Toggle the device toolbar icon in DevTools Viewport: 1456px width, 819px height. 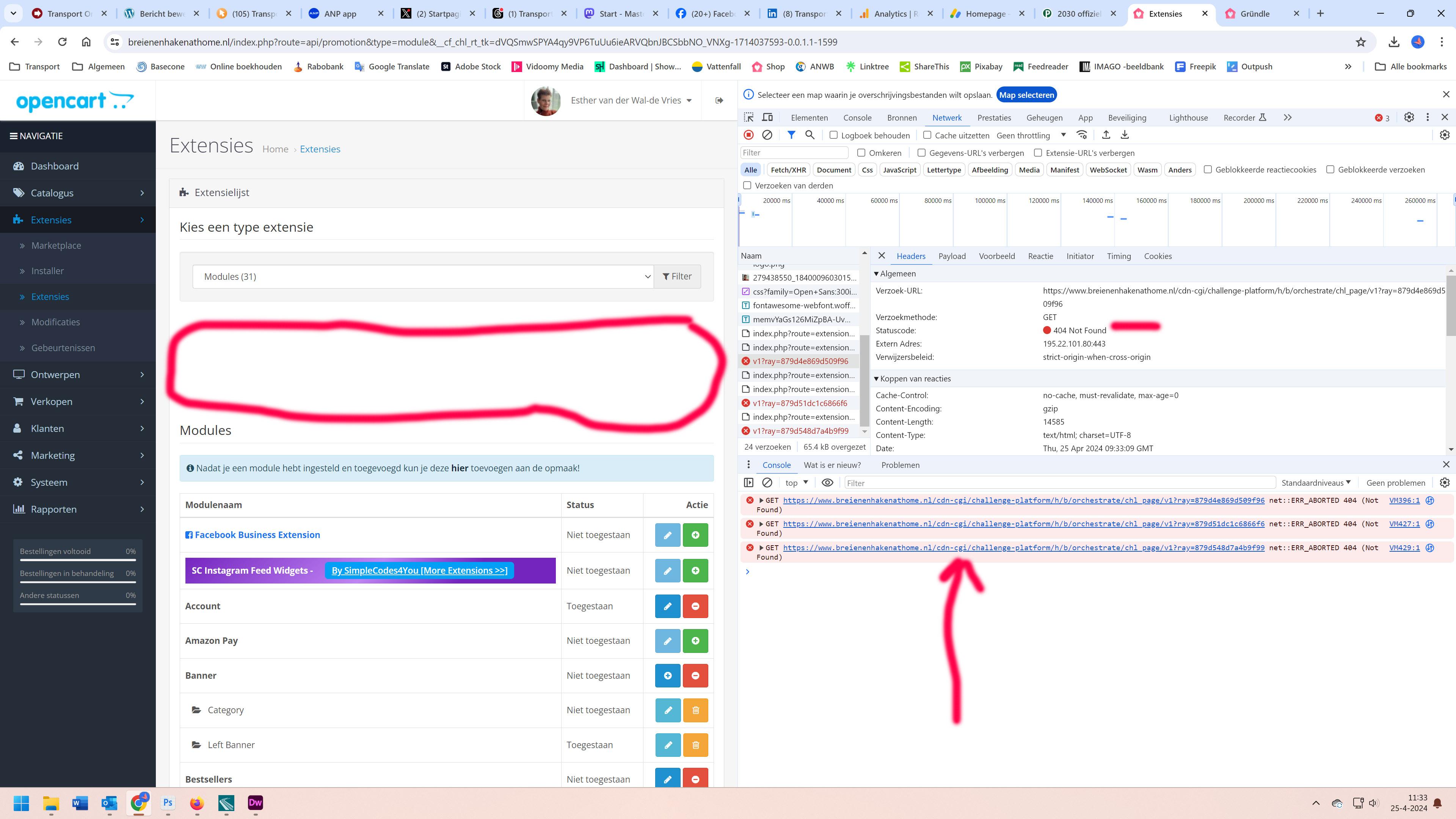tap(767, 118)
